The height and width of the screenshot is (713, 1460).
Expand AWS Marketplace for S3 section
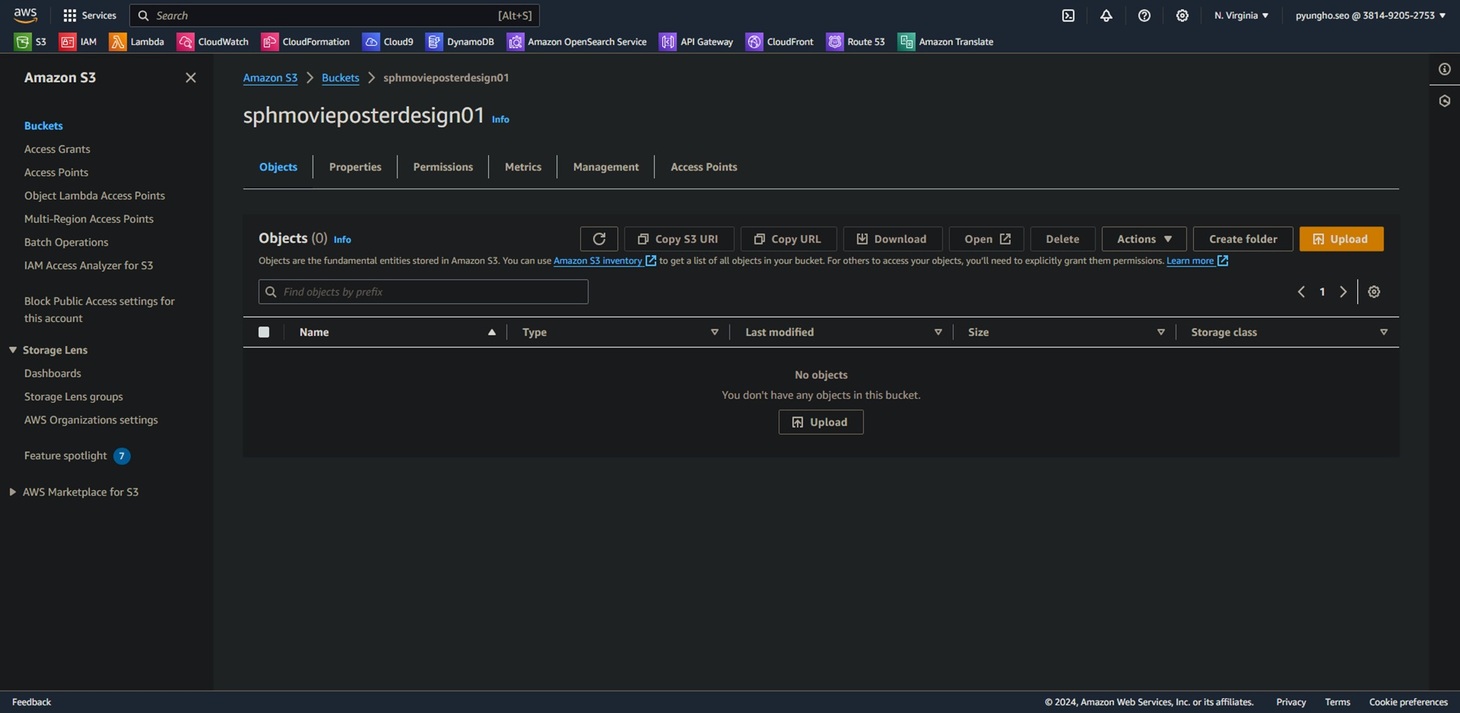click(13, 492)
